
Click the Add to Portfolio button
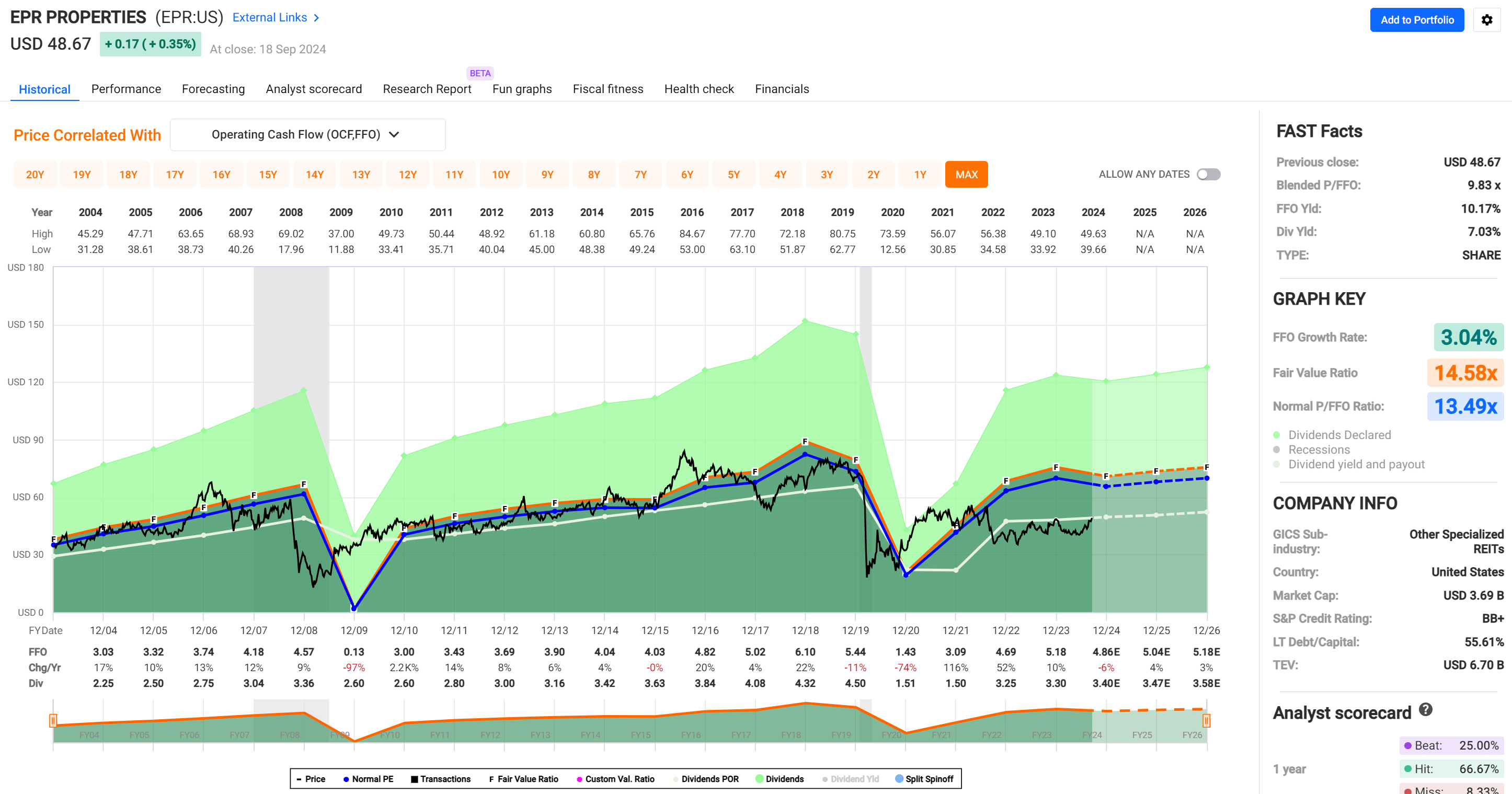[x=1417, y=20]
